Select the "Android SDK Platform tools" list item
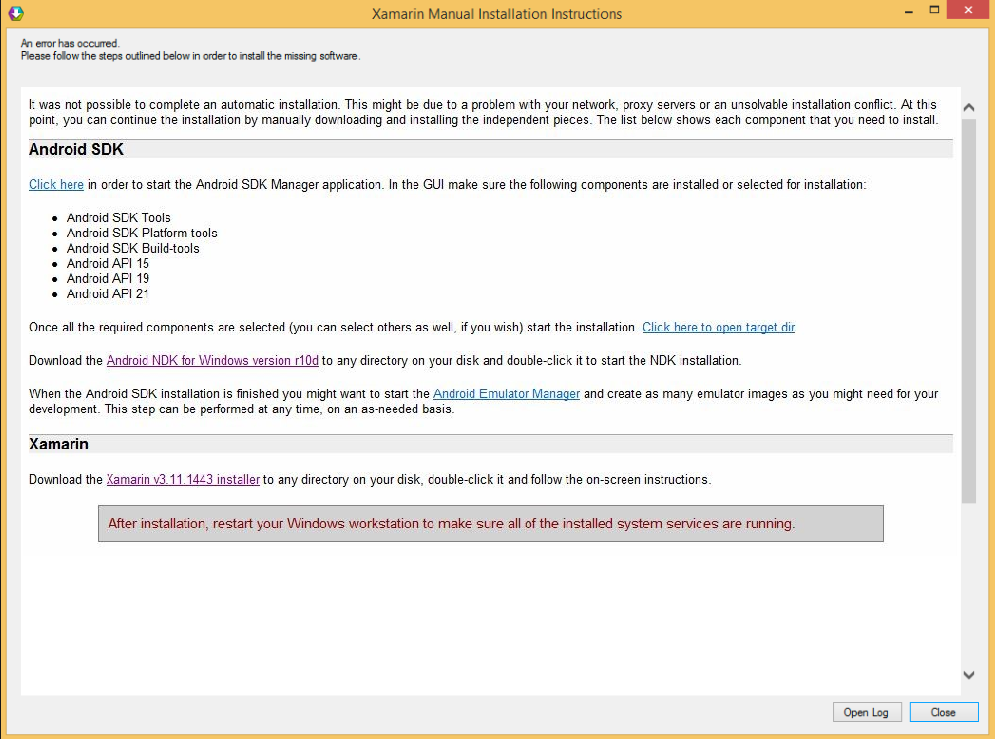Screen dimensions: 996x739 pyautogui.click(x=142, y=233)
